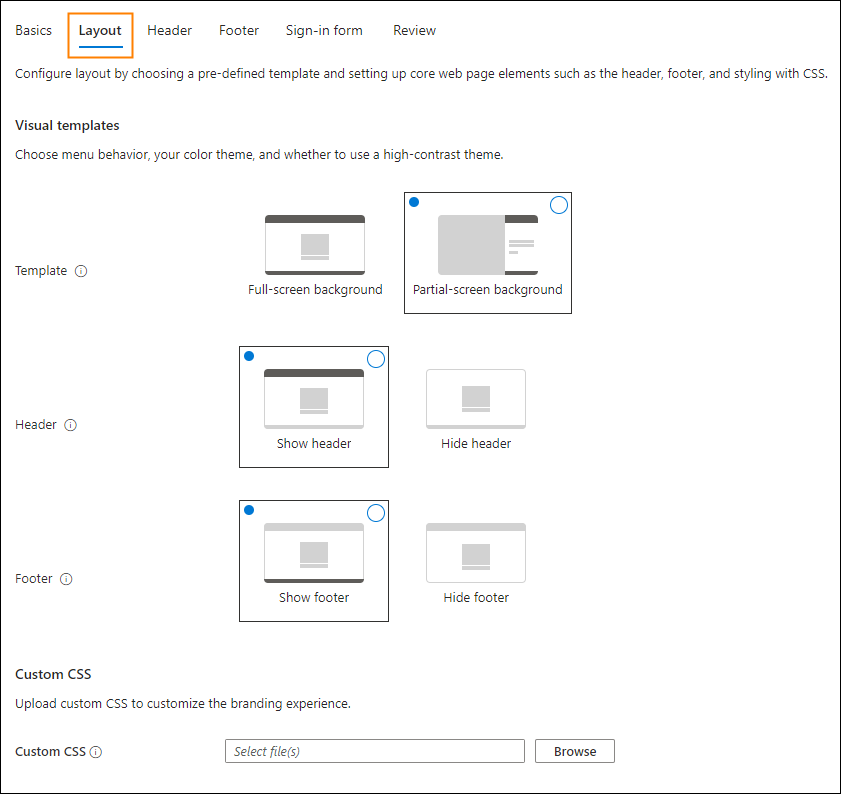Click the info icon next to Template
The width and height of the screenshot is (841, 794).
tap(81, 271)
